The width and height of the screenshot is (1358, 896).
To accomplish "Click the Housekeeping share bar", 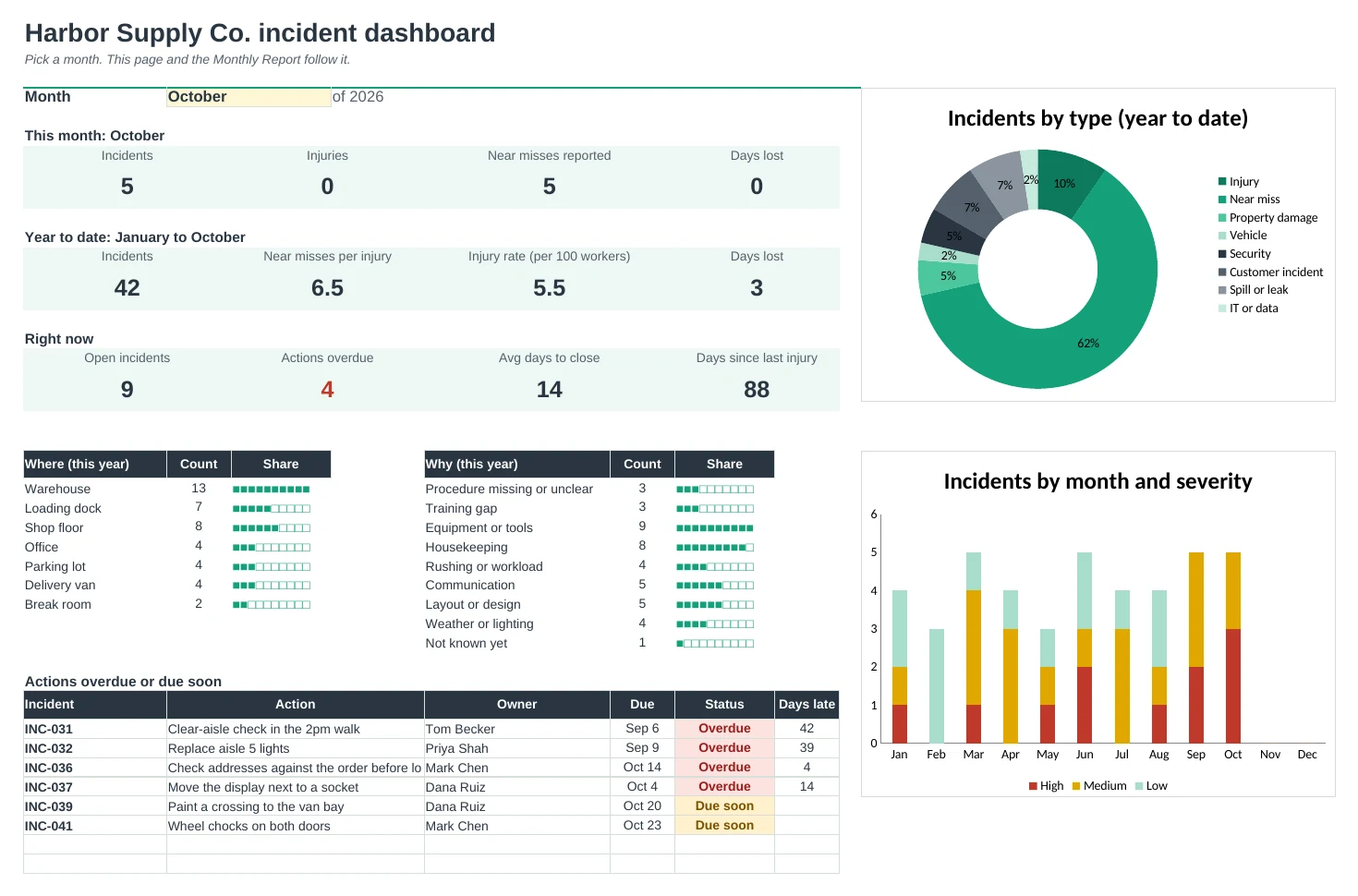I will pyautogui.click(x=715, y=548).
